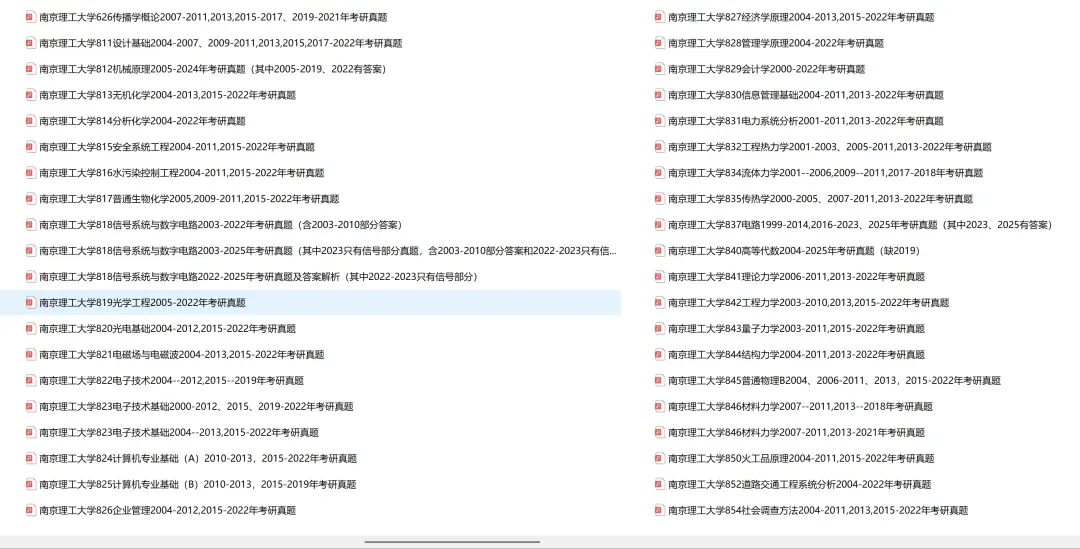This screenshot has width=1080, height=549.
Task: Select the PDF icon beside 820光电基础
Action: coord(30,329)
